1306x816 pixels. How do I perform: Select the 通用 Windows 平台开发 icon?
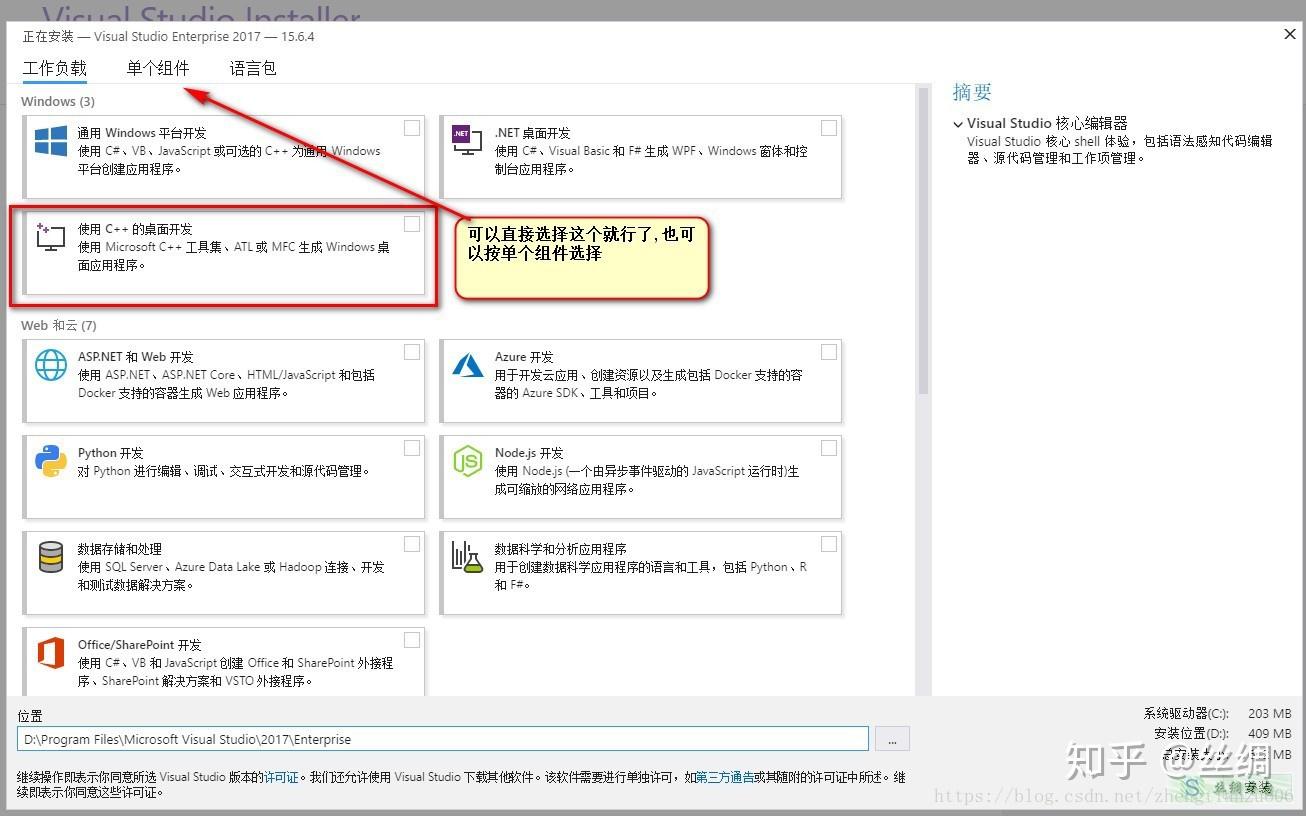coord(50,140)
